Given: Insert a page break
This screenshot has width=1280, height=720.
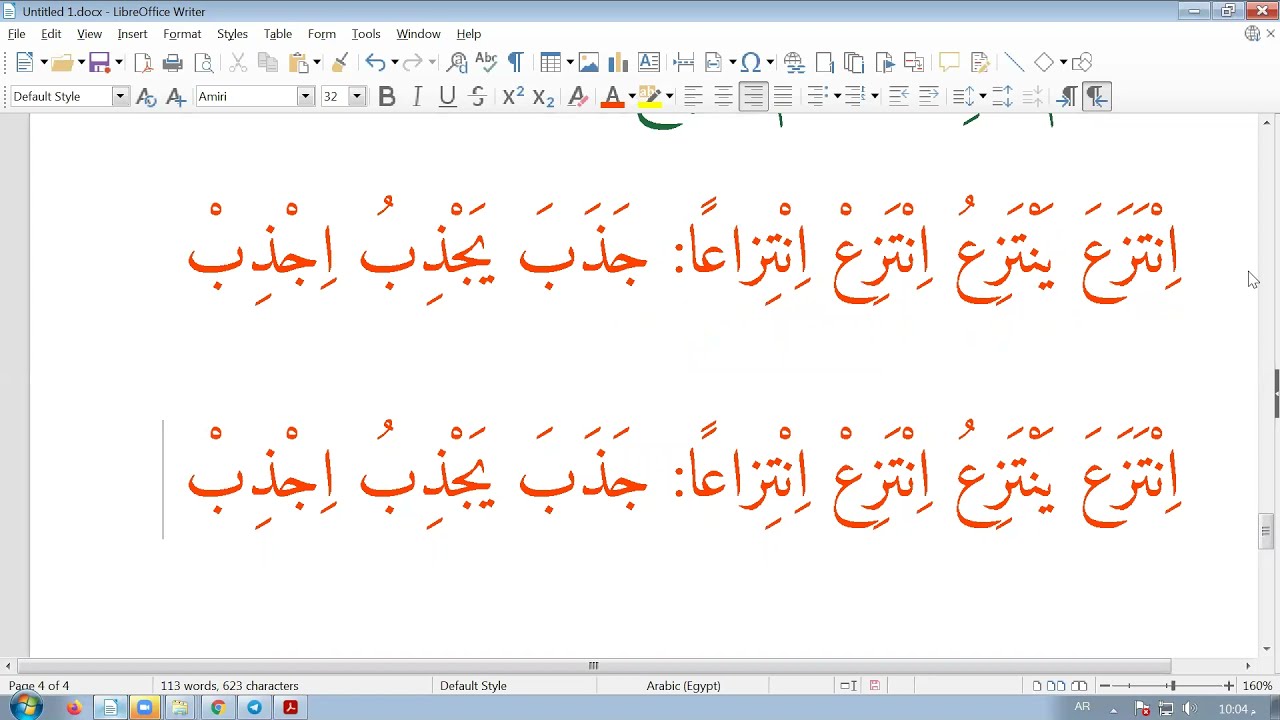Looking at the screenshot, I should point(684,63).
